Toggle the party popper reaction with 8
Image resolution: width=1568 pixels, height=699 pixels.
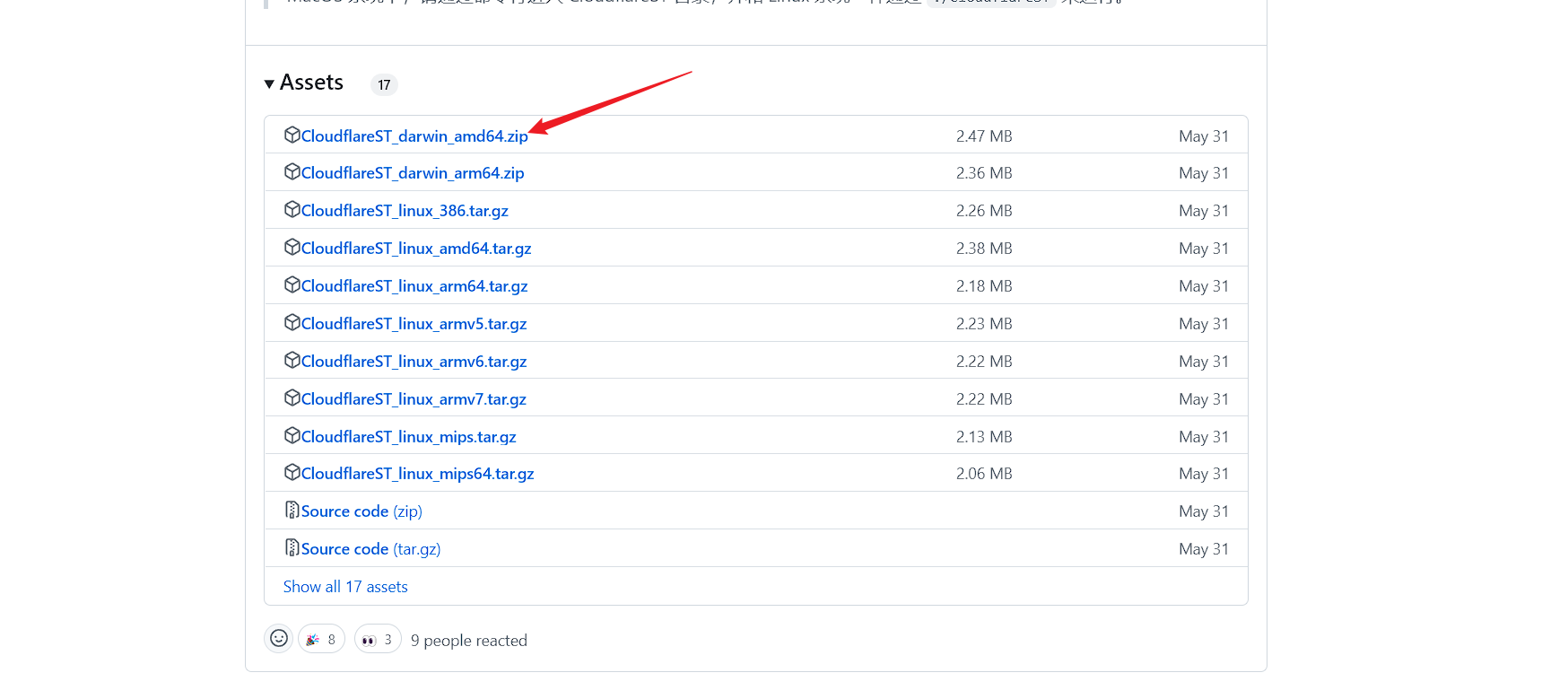tap(321, 639)
